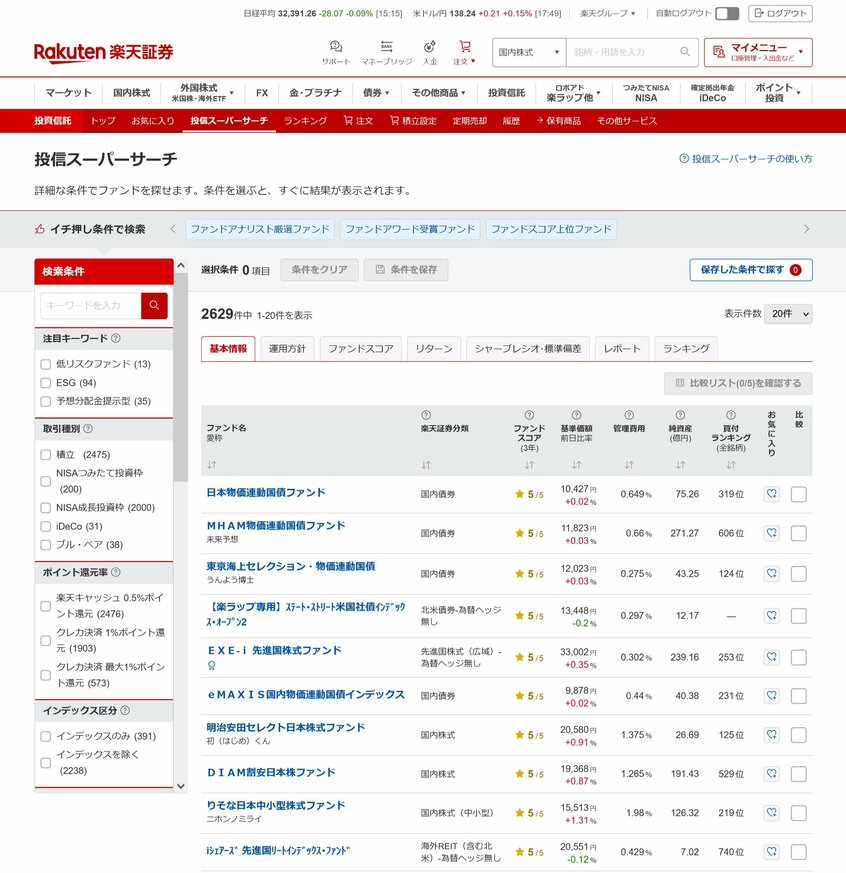
Task: Switch to the リターン tab
Action: [x=434, y=349]
